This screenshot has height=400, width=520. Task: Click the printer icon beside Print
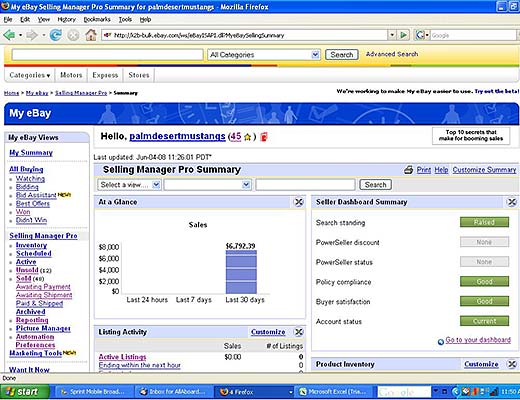click(409, 170)
